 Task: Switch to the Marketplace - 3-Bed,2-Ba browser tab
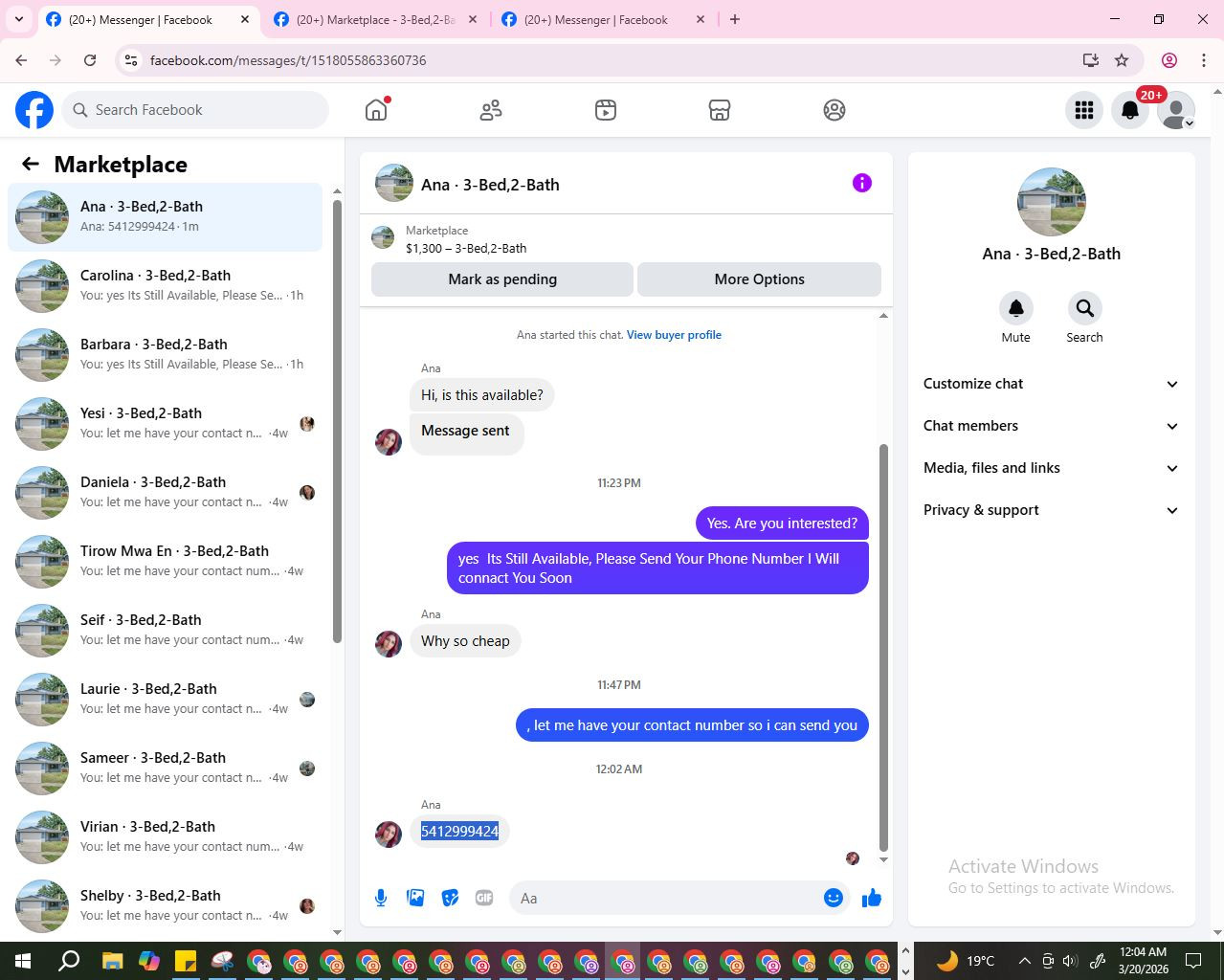click(375, 19)
